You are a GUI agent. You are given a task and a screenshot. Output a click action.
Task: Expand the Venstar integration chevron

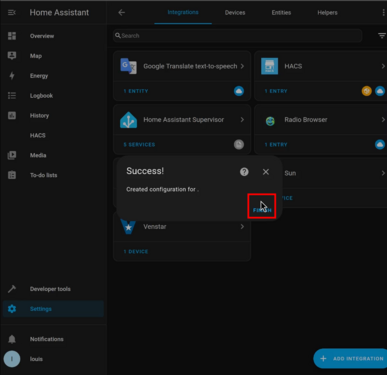242,227
